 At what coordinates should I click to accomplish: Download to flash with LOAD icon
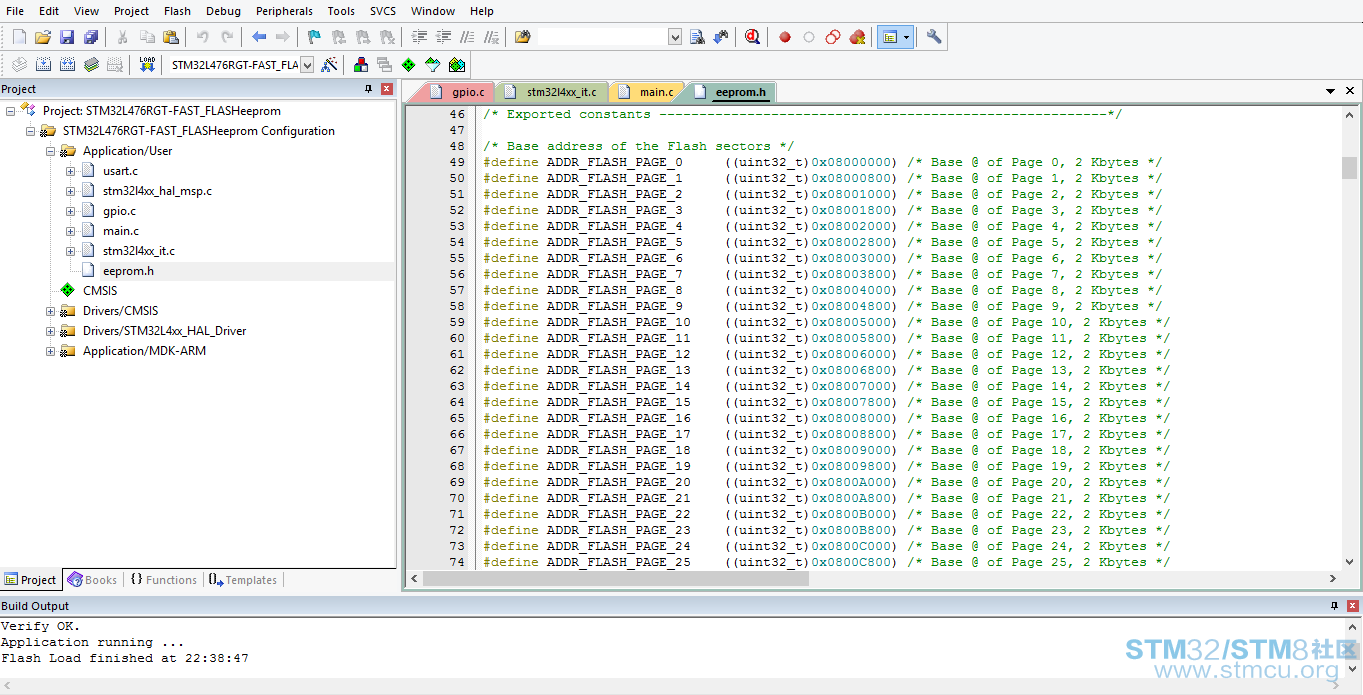point(147,64)
